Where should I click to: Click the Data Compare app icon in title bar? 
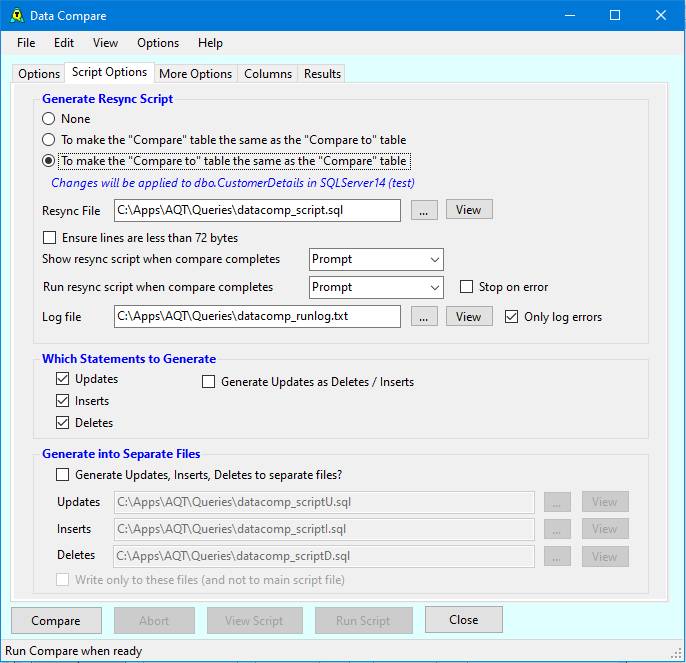pos(17,15)
